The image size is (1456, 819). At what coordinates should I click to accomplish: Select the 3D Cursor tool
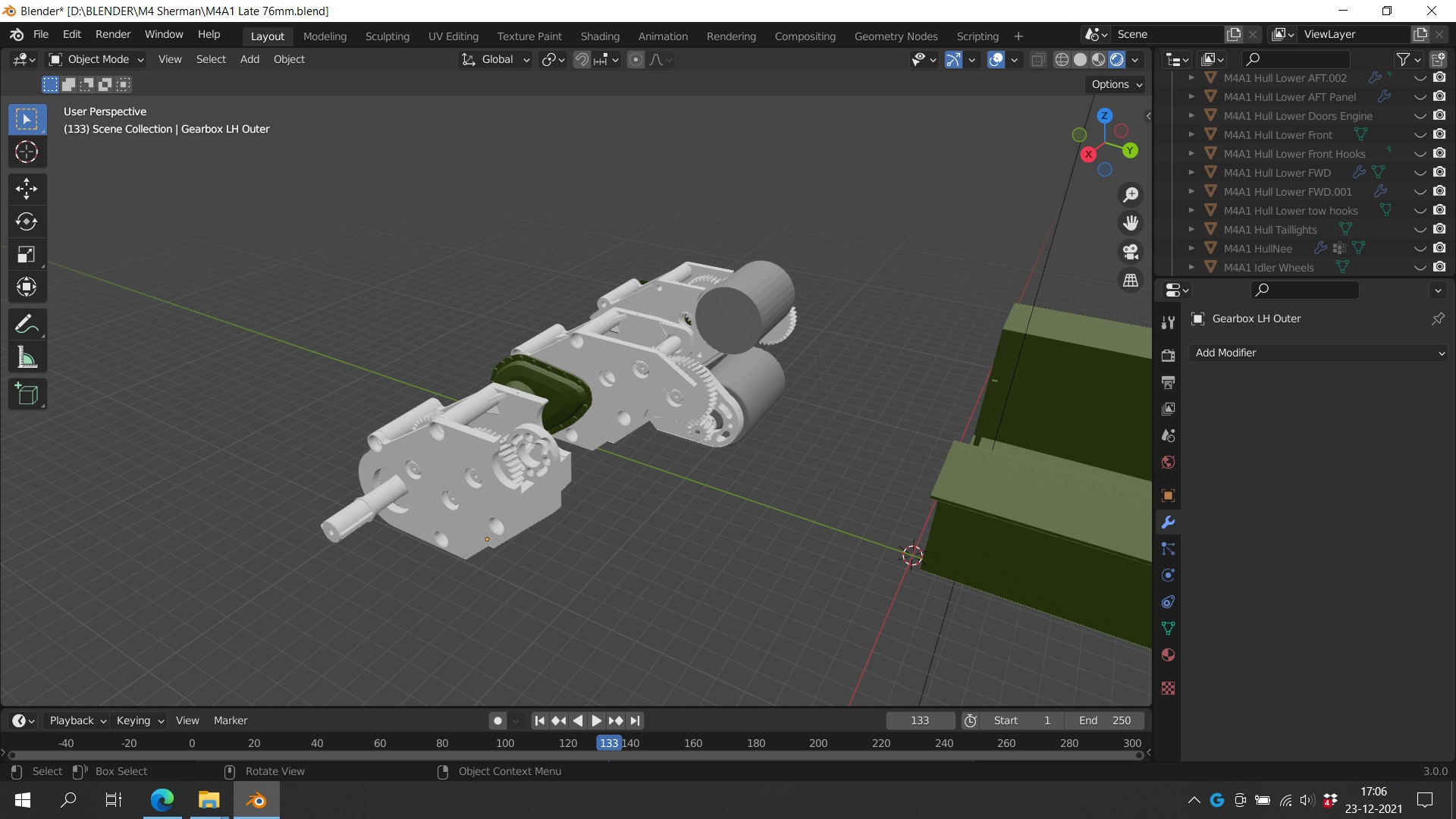point(27,152)
